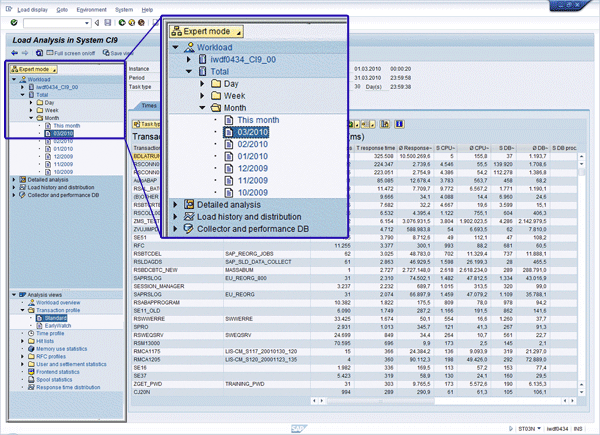Open the System menu
This screenshot has height=435, width=600.
coord(124,10)
